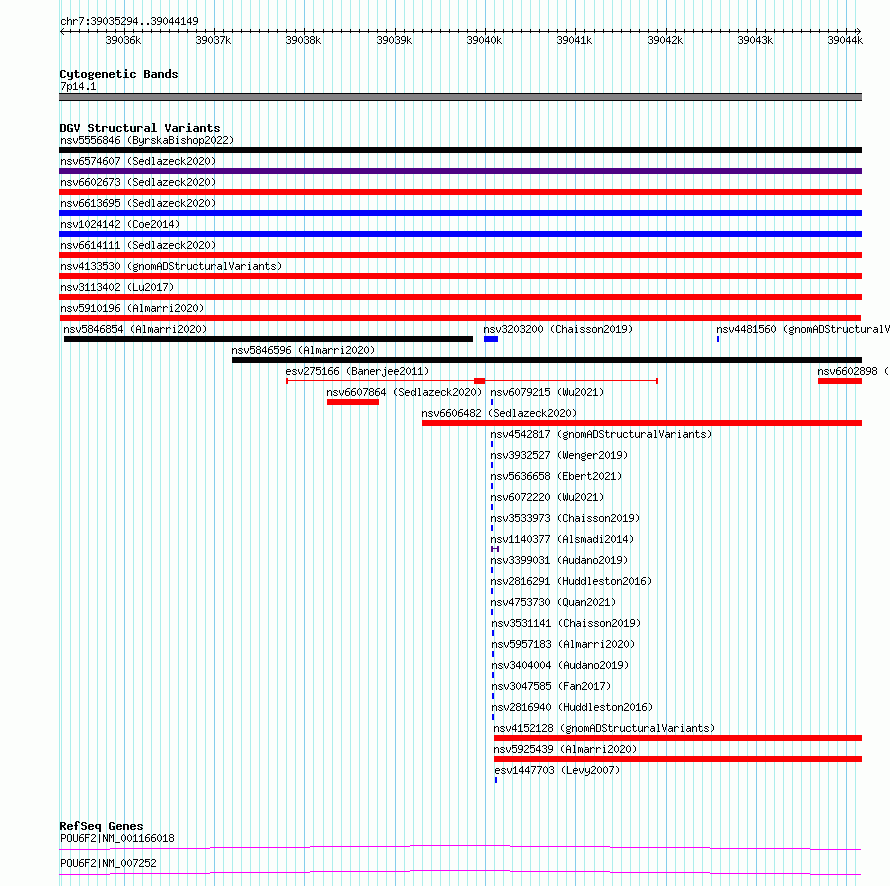The height and width of the screenshot is (886, 890).
Task: Click nsv3399031 (Audano2019) label
Action: [559, 560]
